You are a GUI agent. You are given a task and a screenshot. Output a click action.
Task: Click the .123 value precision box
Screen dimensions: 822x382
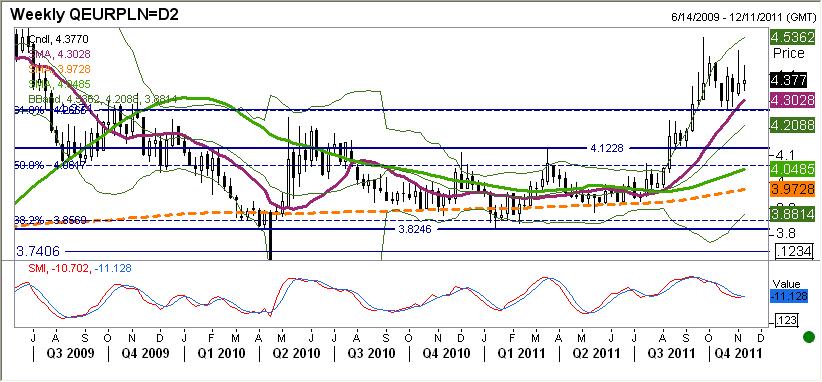785,320
